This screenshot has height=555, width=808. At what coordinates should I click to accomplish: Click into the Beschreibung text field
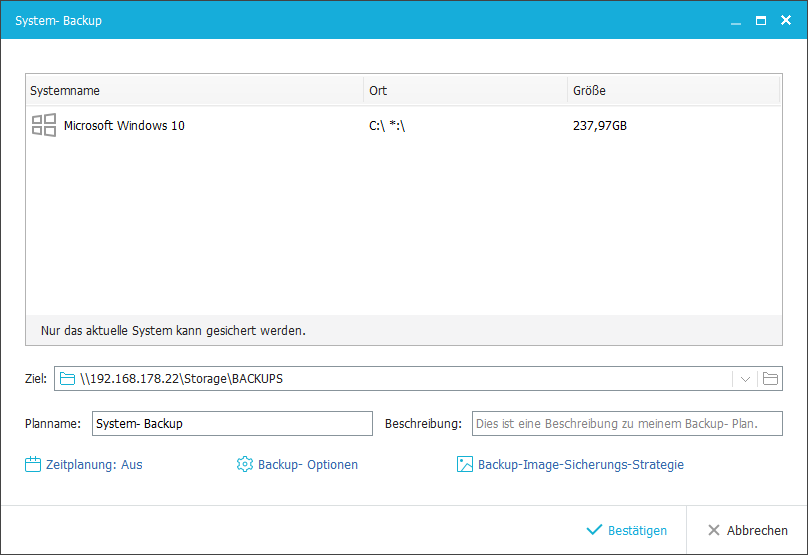pos(626,424)
